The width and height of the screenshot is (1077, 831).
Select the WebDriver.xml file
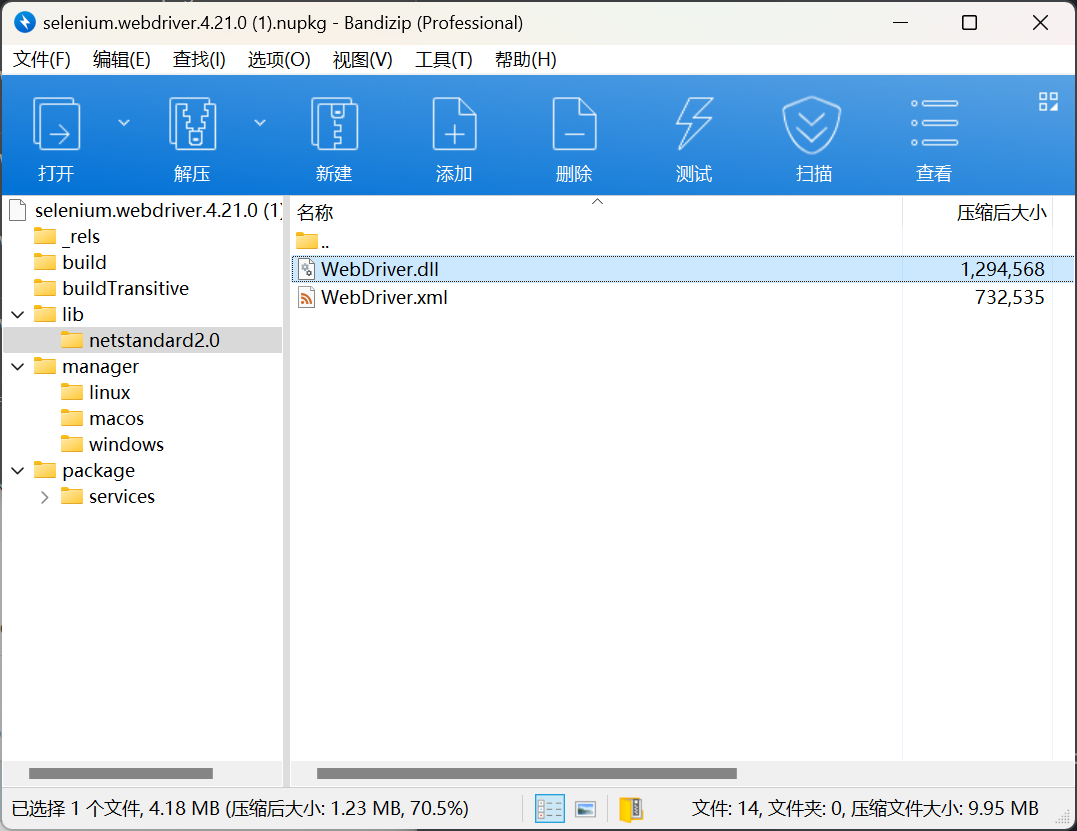point(384,297)
